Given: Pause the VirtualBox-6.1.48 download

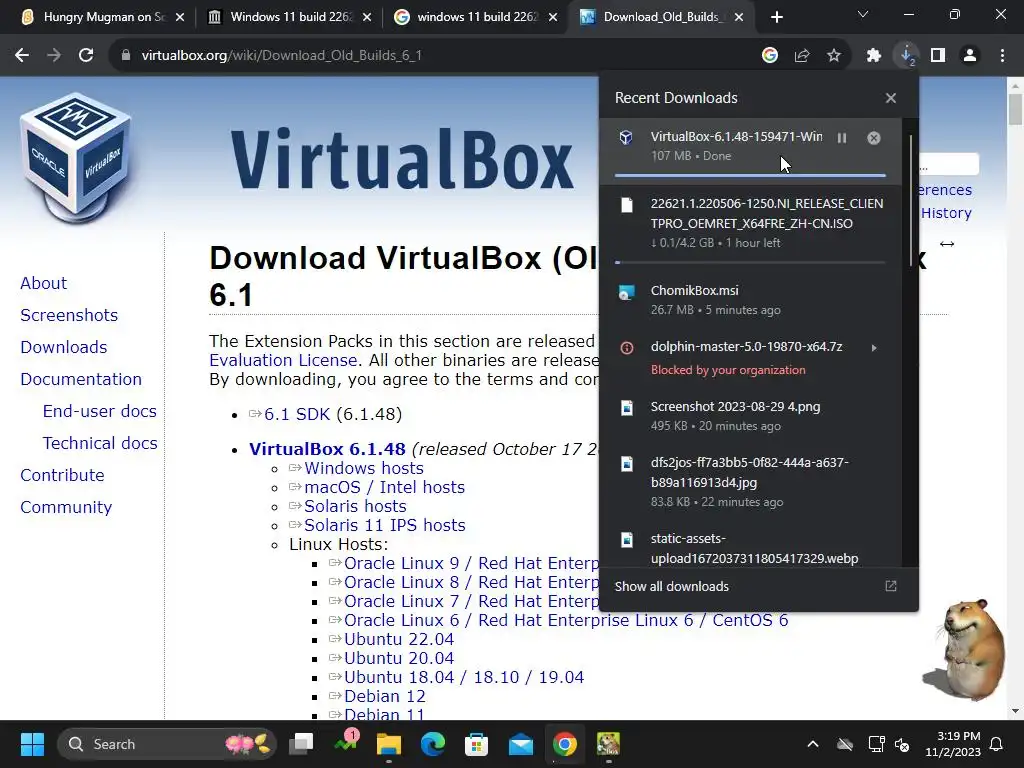Looking at the screenshot, I should tap(842, 138).
